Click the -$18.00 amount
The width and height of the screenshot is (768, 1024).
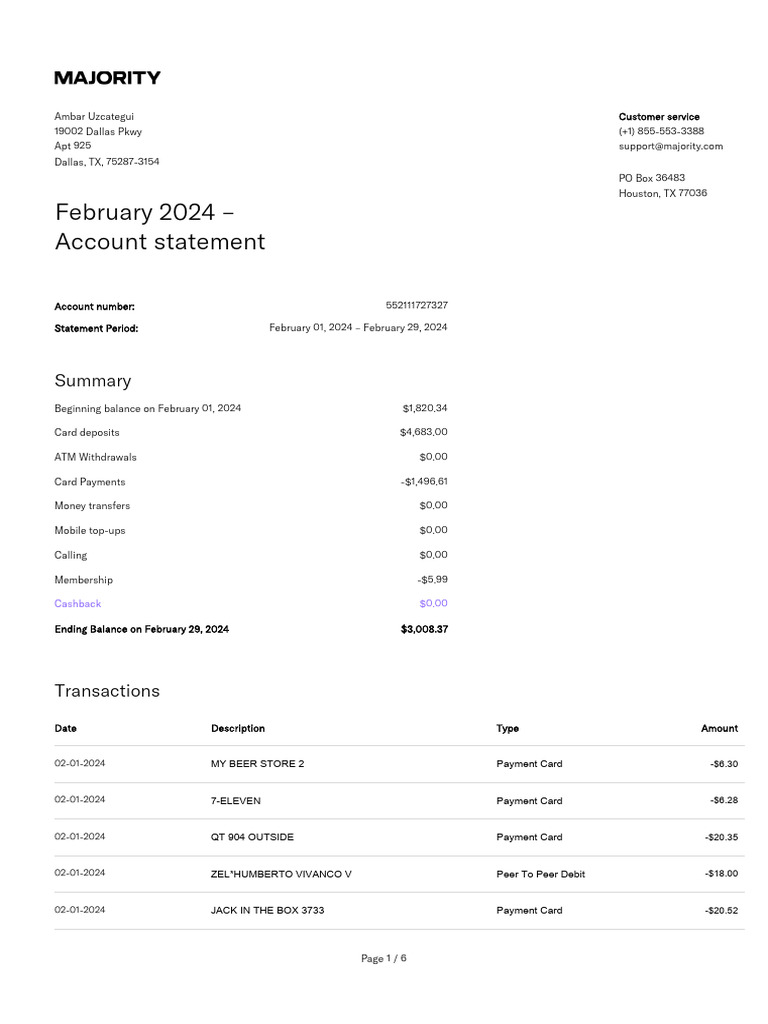722,874
